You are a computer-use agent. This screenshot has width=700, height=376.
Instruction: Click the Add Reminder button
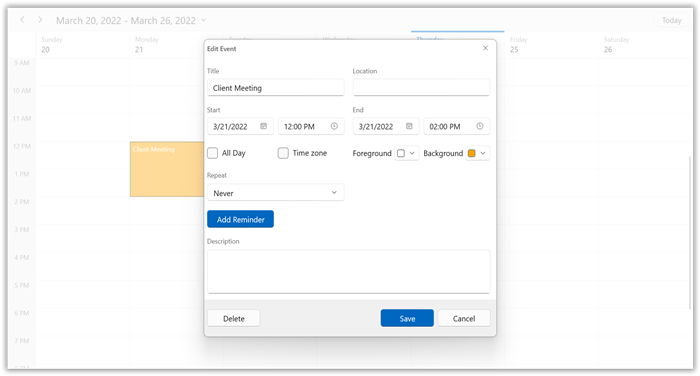pyautogui.click(x=240, y=219)
